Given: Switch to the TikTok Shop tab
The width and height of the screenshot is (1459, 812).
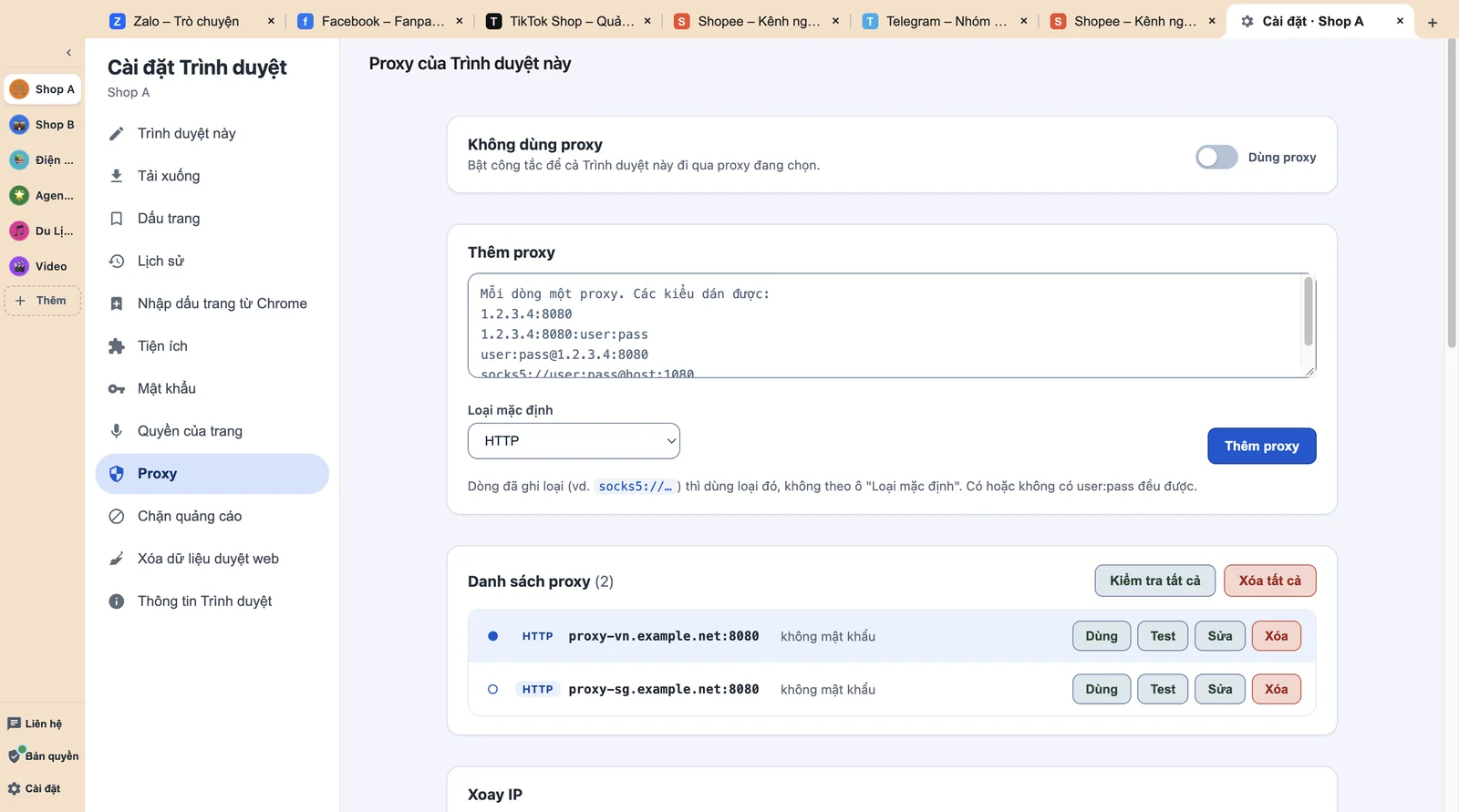Looking at the screenshot, I should pyautogui.click(x=569, y=21).
